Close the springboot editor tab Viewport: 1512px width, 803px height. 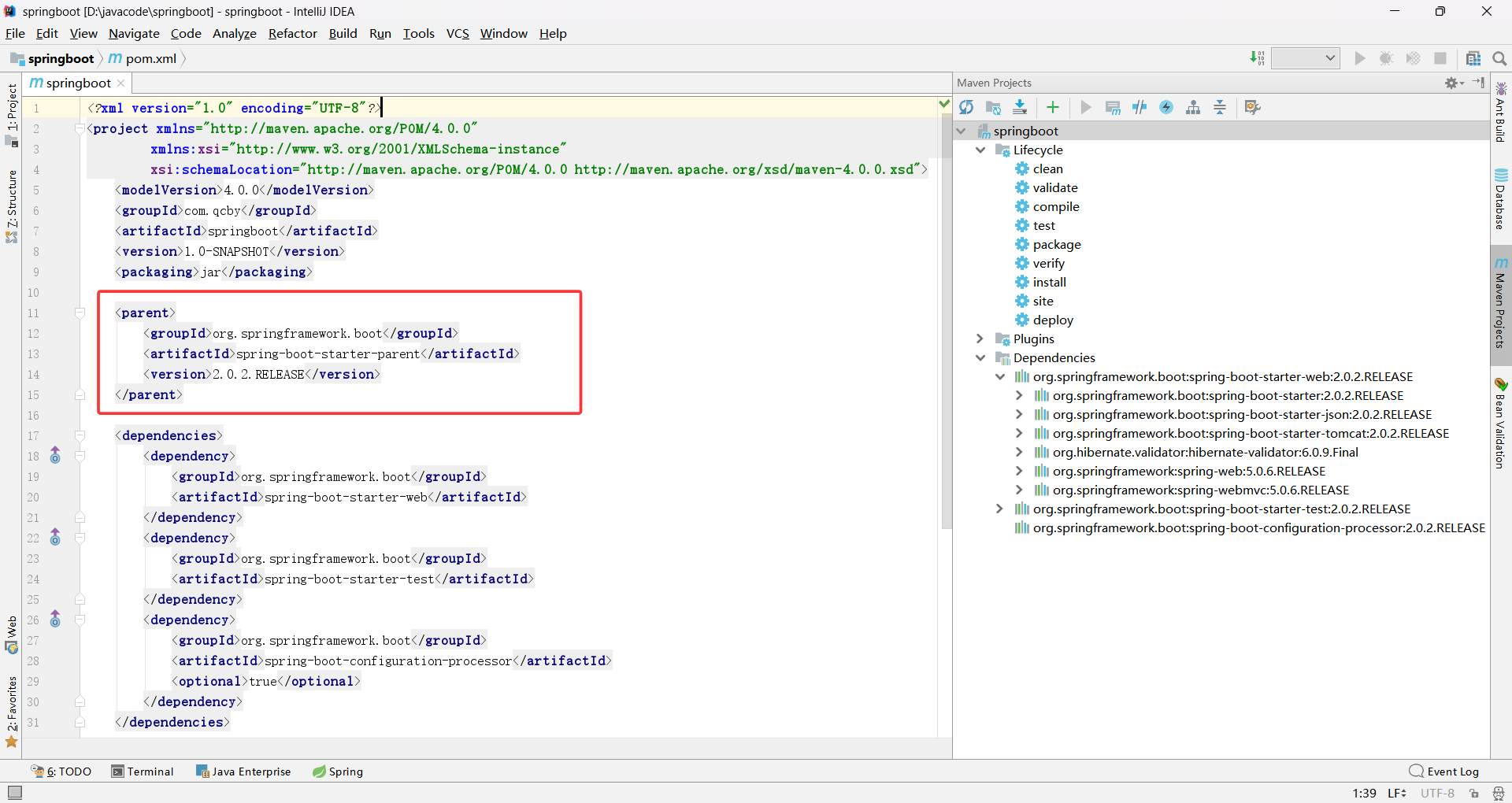coord(121,83)
